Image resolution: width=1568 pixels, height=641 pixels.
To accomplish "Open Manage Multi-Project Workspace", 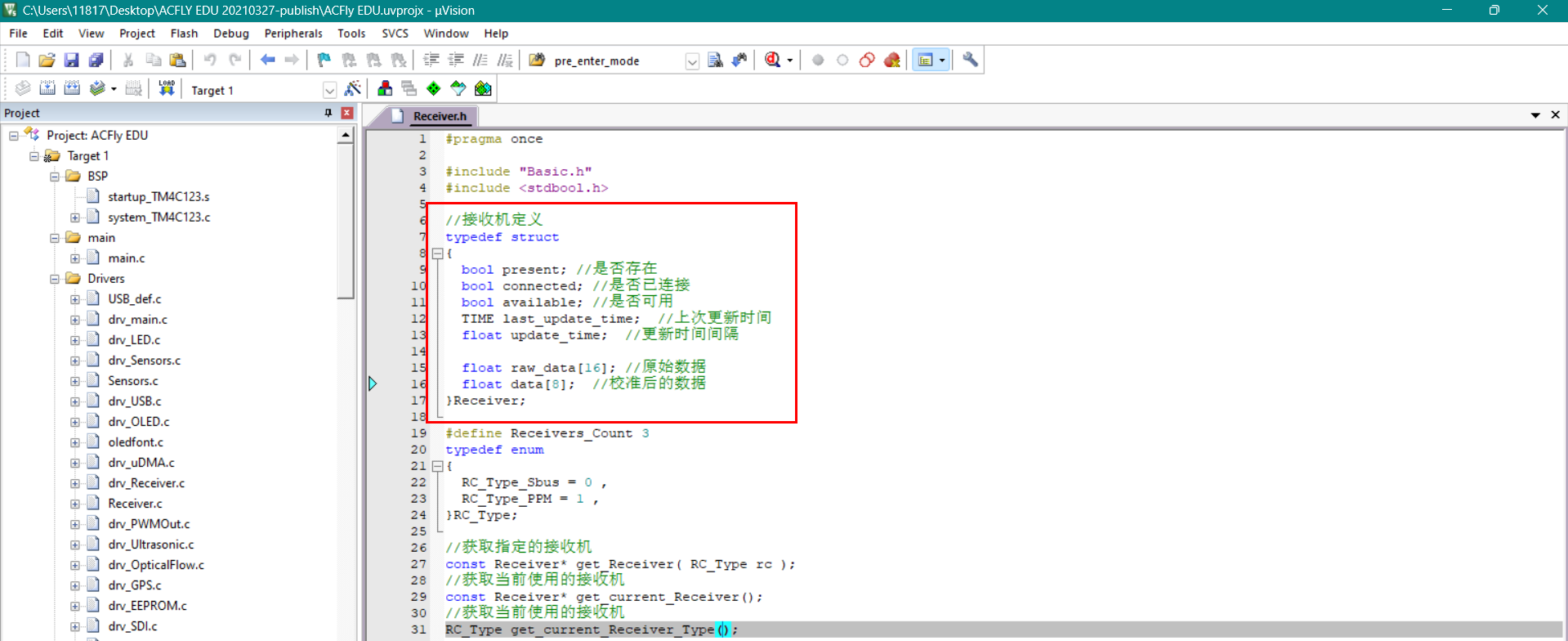I will (x=409, y=88).
